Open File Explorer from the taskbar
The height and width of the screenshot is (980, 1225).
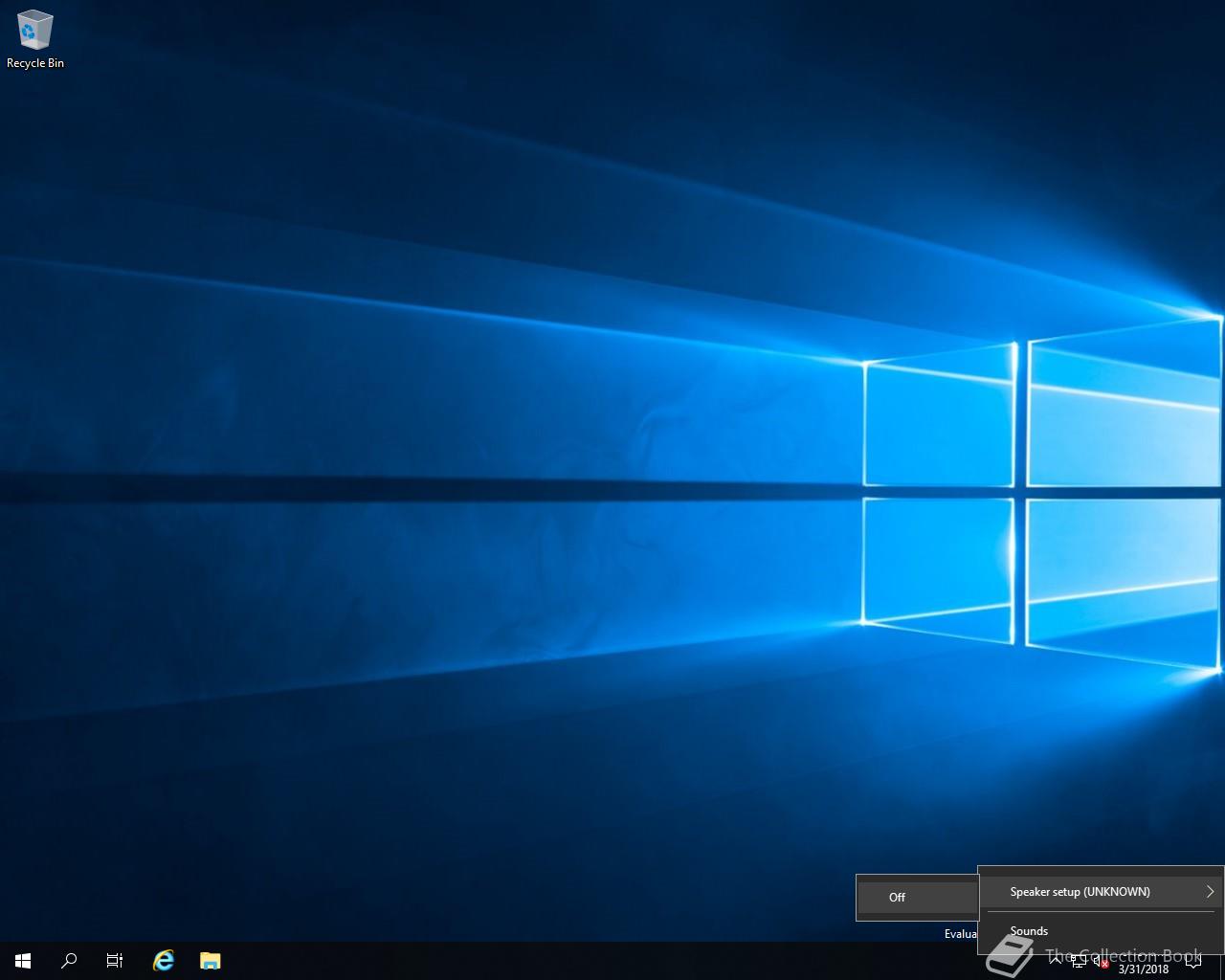[x=210, y=961]
